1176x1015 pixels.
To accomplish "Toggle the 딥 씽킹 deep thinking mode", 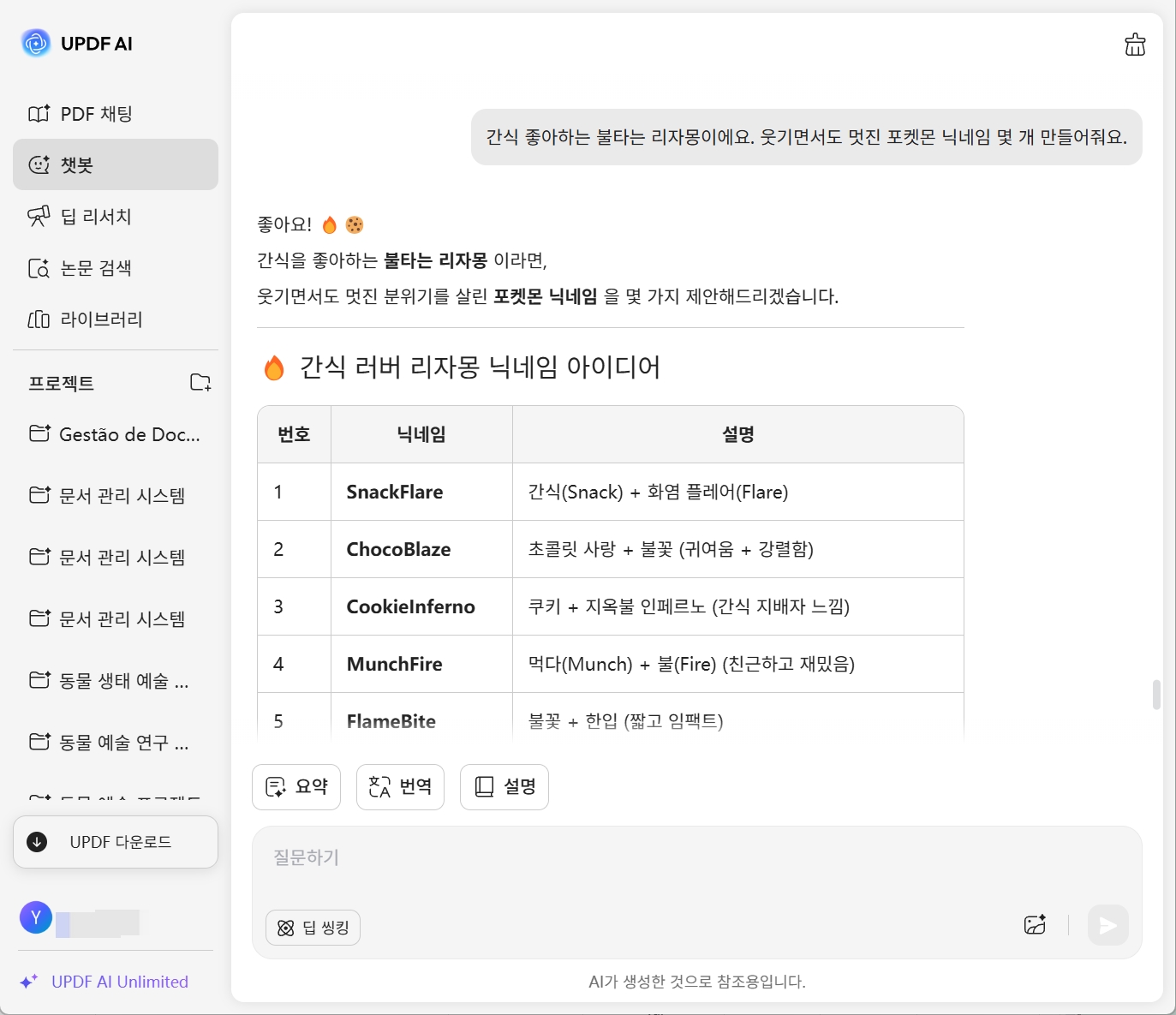I will pos(313,928).
